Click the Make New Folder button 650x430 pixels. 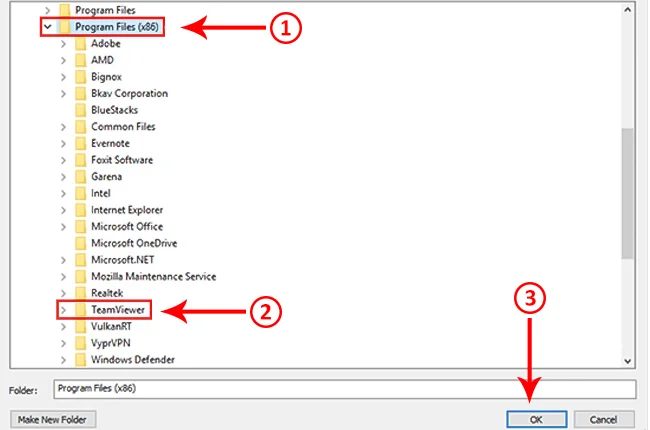(x=51, y=418)
